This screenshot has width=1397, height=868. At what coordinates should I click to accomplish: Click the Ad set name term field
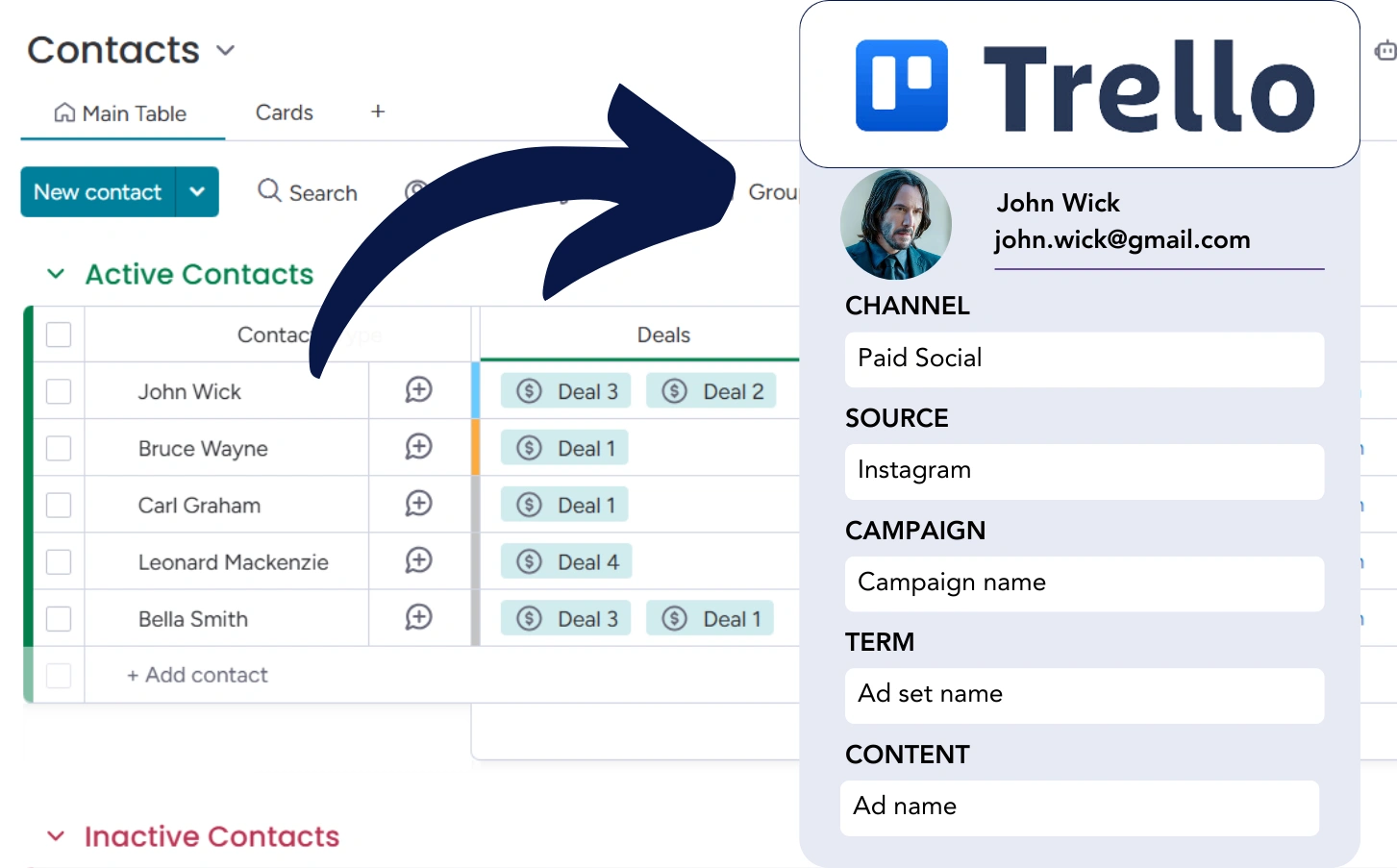1085,695
